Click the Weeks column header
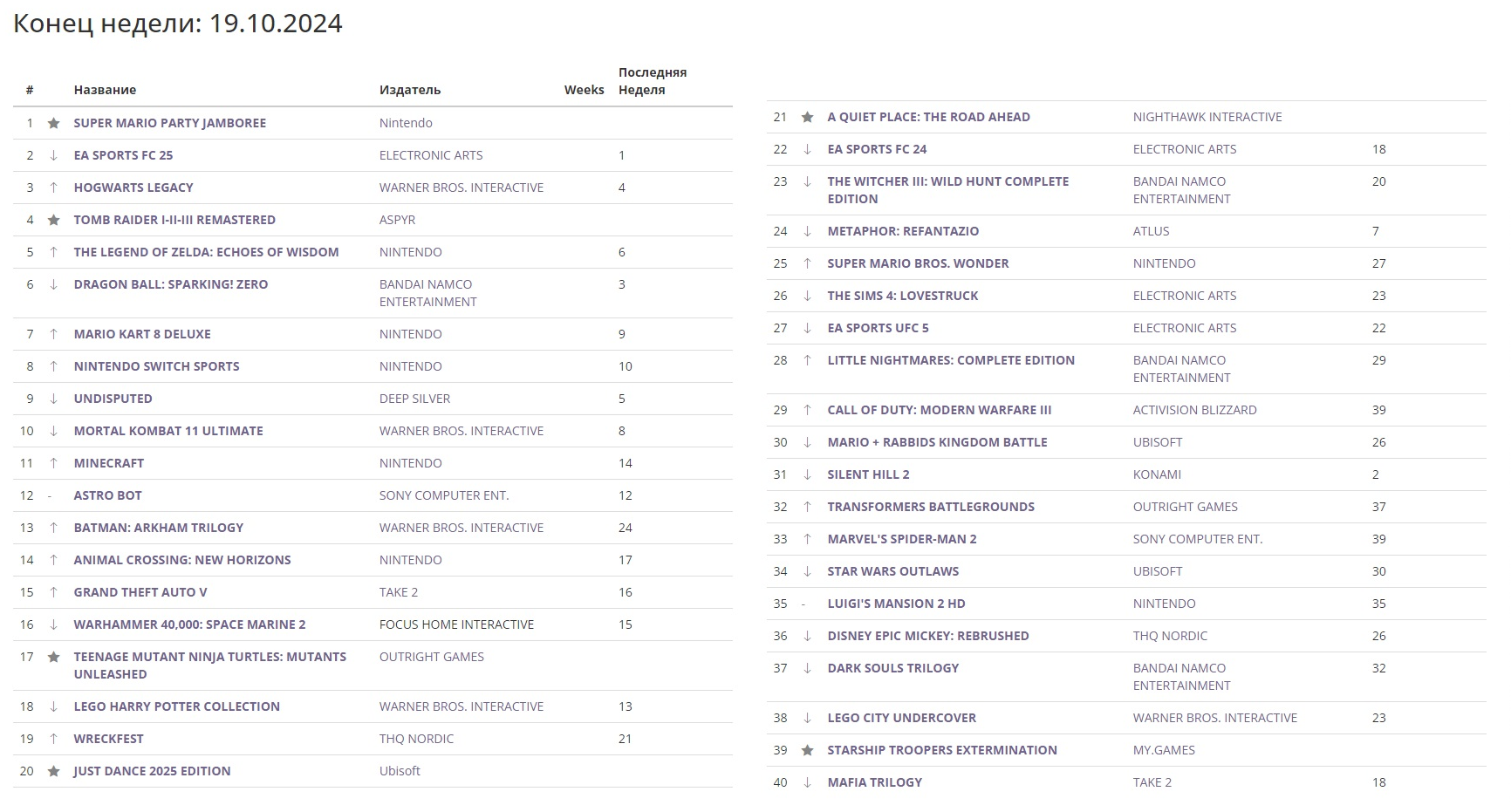 click(584, 90)
